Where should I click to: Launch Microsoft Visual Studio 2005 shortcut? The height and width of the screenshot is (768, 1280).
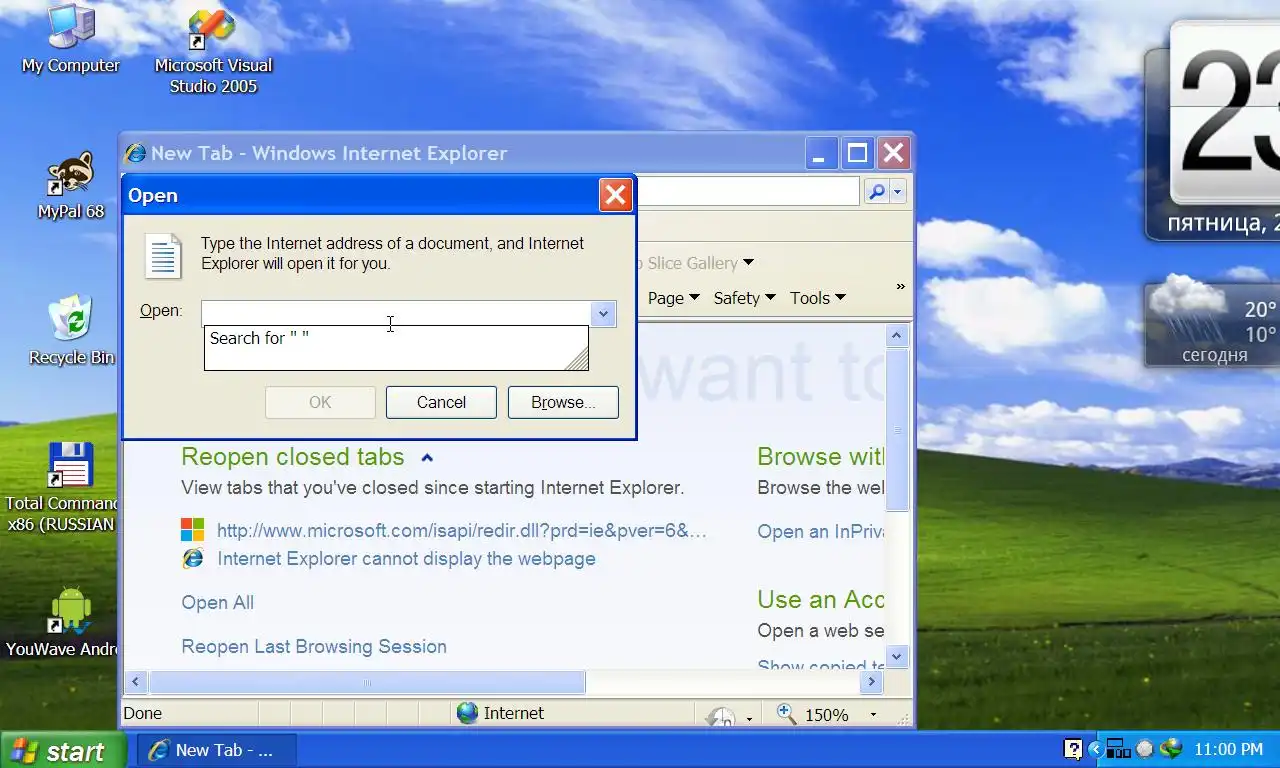(212, 50)
